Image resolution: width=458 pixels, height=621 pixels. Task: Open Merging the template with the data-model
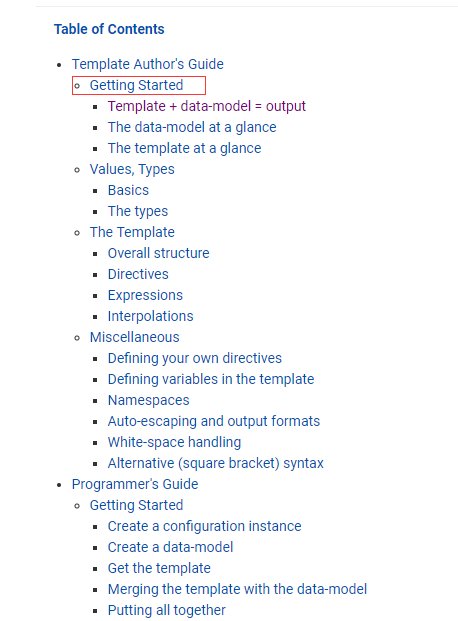(237, 589)
